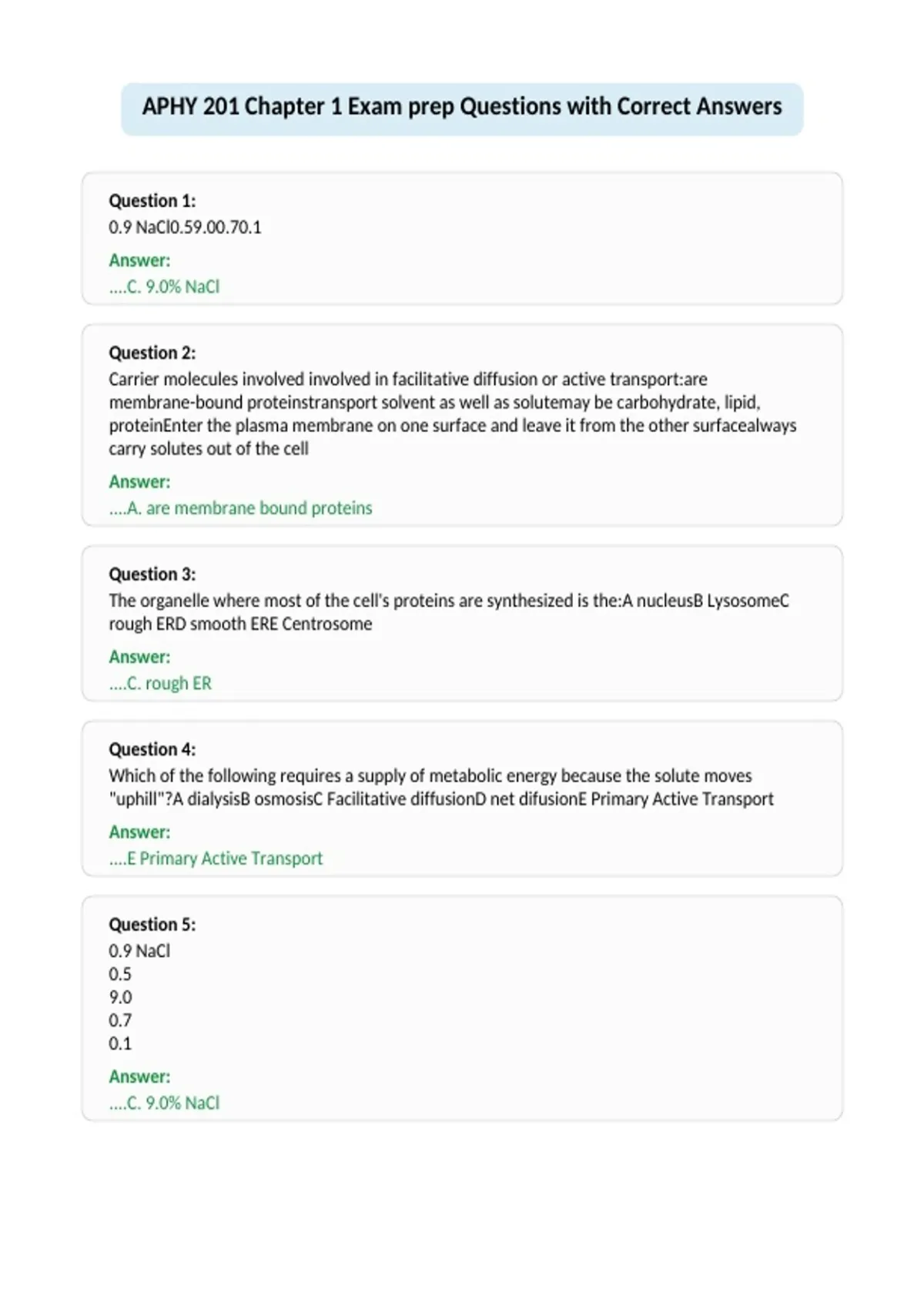The image size is (924, 1309).
Task: Click answer 'A. are membrane bound proteins'
Action: (x=240, y=508)
